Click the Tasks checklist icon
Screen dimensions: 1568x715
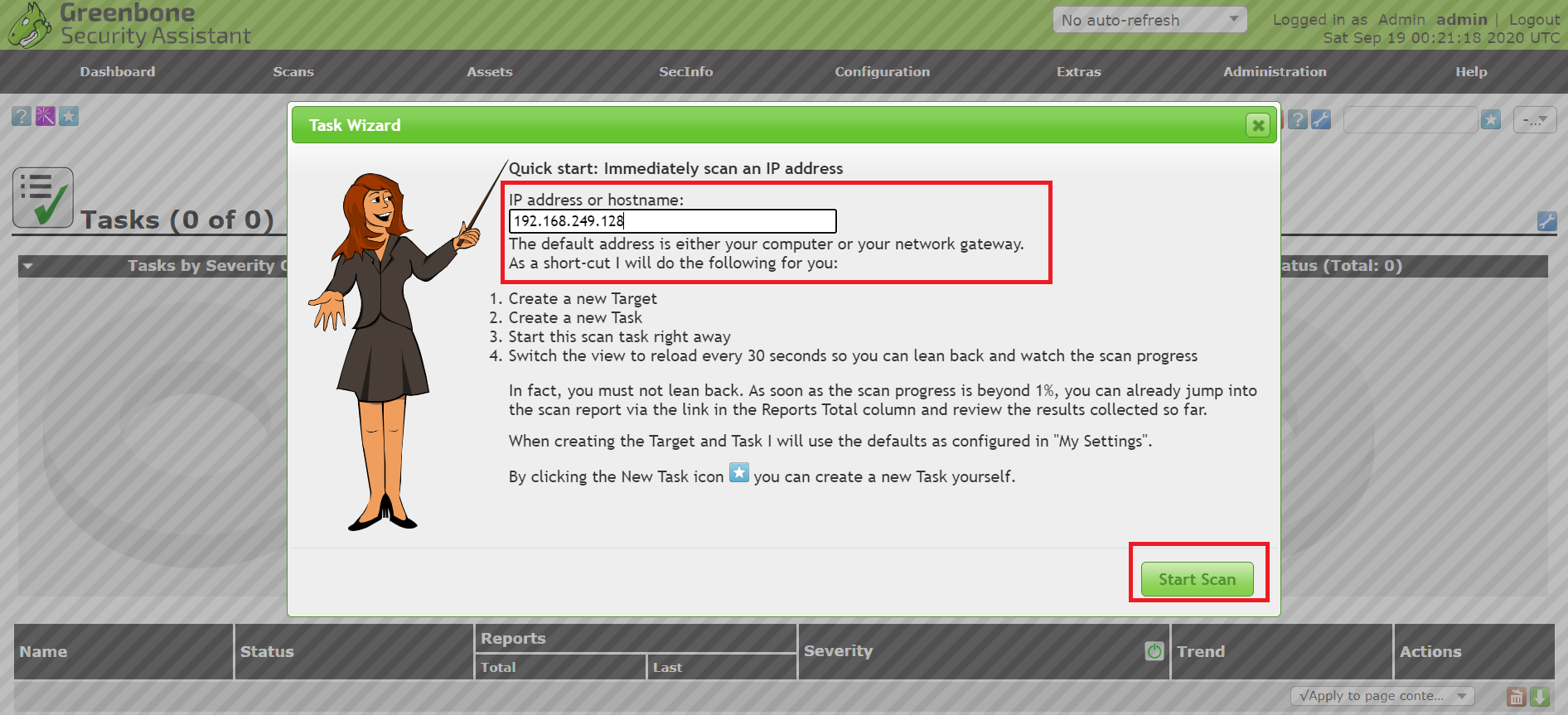coord(43,198)
